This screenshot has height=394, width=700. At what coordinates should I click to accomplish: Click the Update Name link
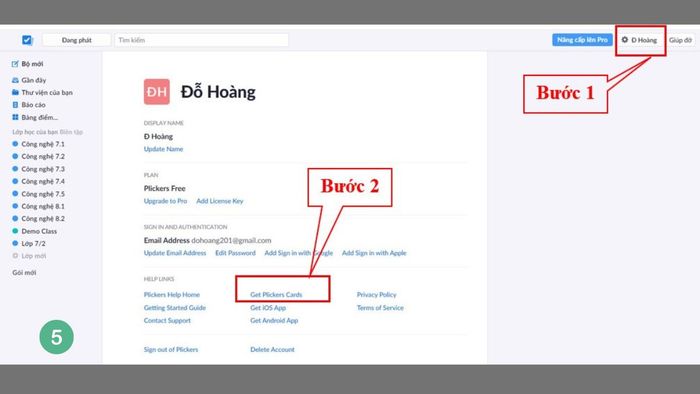point(163,149)
